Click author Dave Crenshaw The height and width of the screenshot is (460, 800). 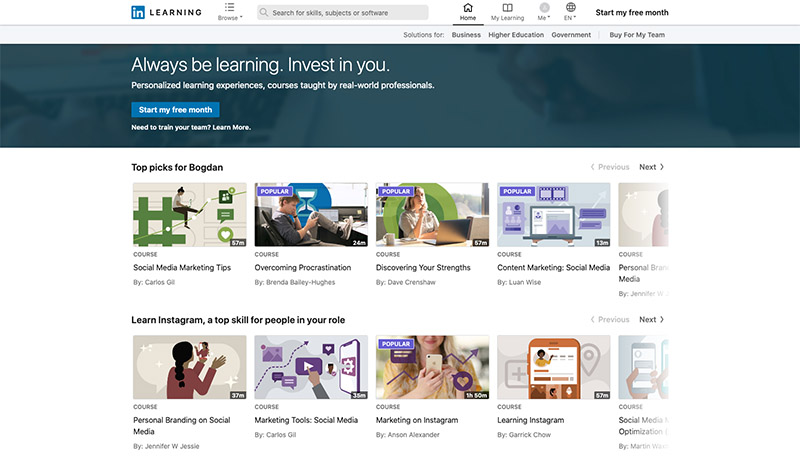point(411,282)
